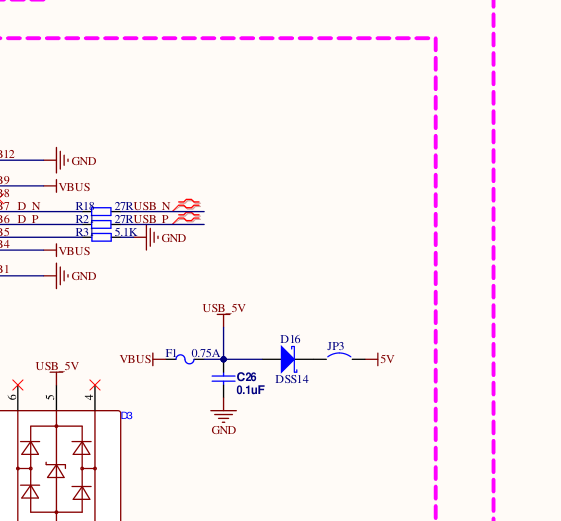The width and height of the screenshot is (561, 521).
Task: Select the R18 designator label
Action: click(85, 206)
